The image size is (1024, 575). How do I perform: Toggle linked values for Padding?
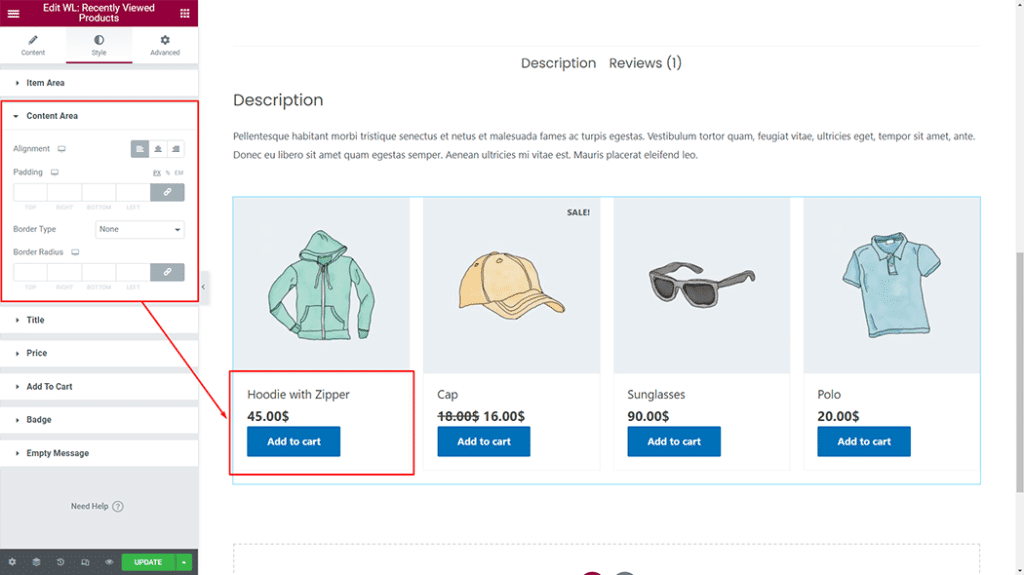tap(167, 192)
